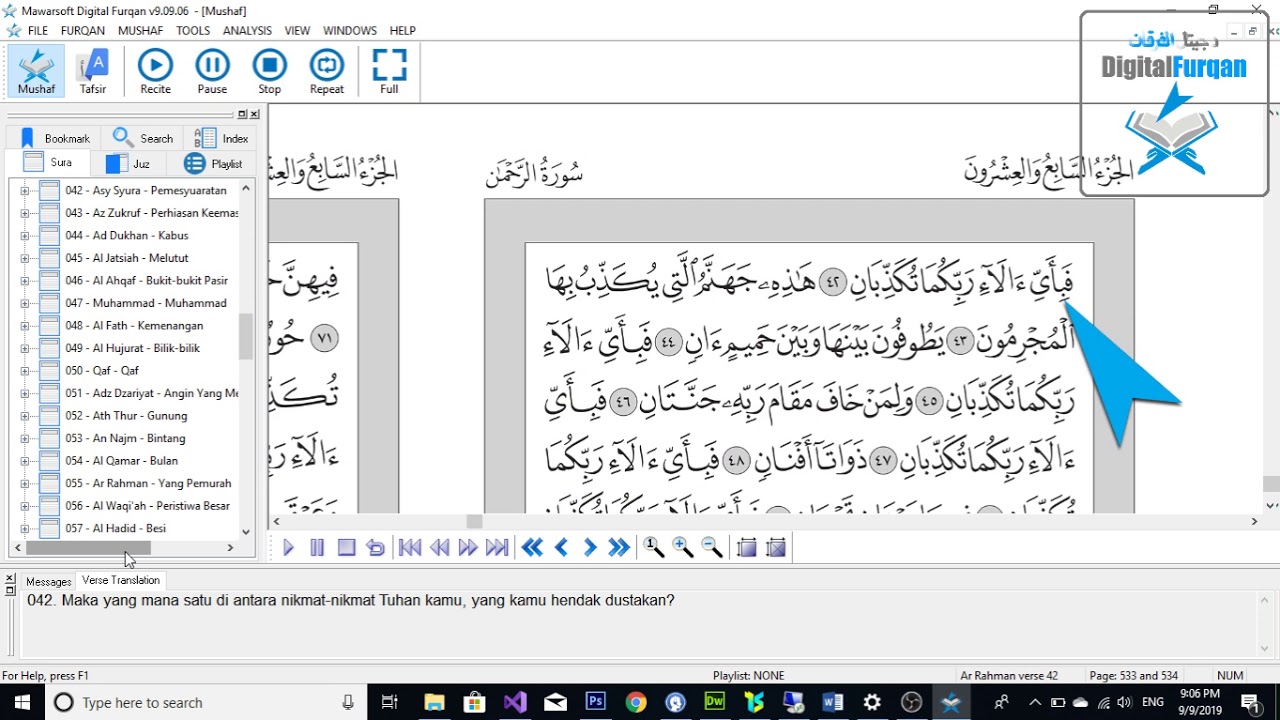Go to previous page single-left chevron
The width and height of the screenshot is (1280, 720).
tap(561, 547)
